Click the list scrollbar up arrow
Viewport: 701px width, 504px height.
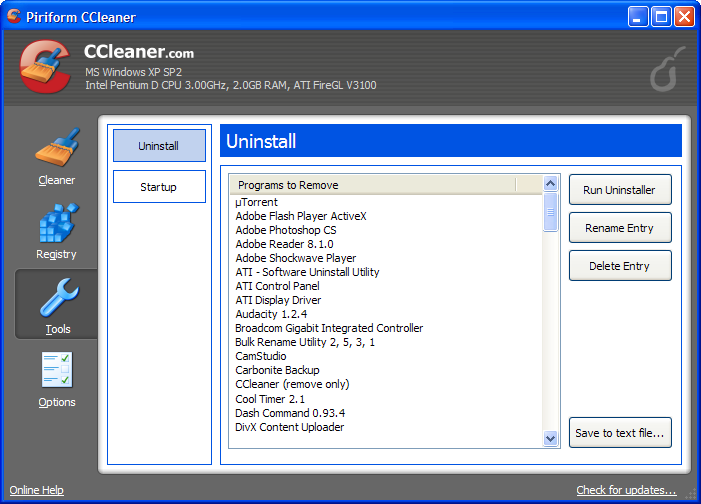click(550, 183)
